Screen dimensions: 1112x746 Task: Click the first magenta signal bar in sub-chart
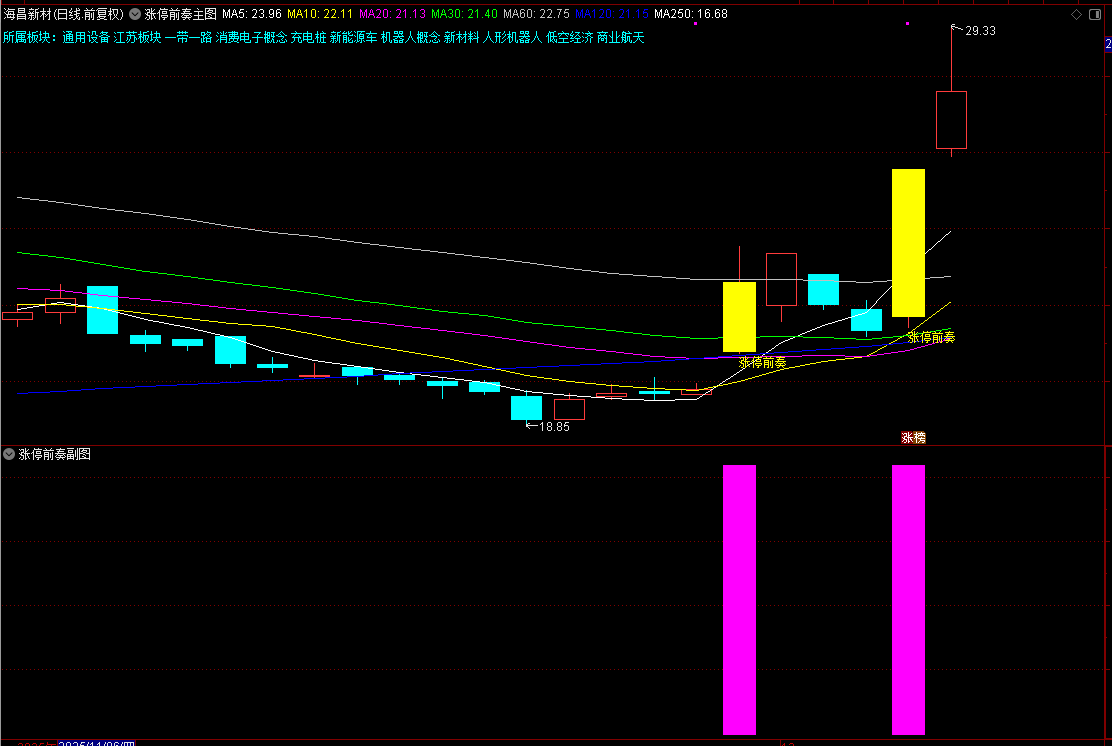coord(739,600)
